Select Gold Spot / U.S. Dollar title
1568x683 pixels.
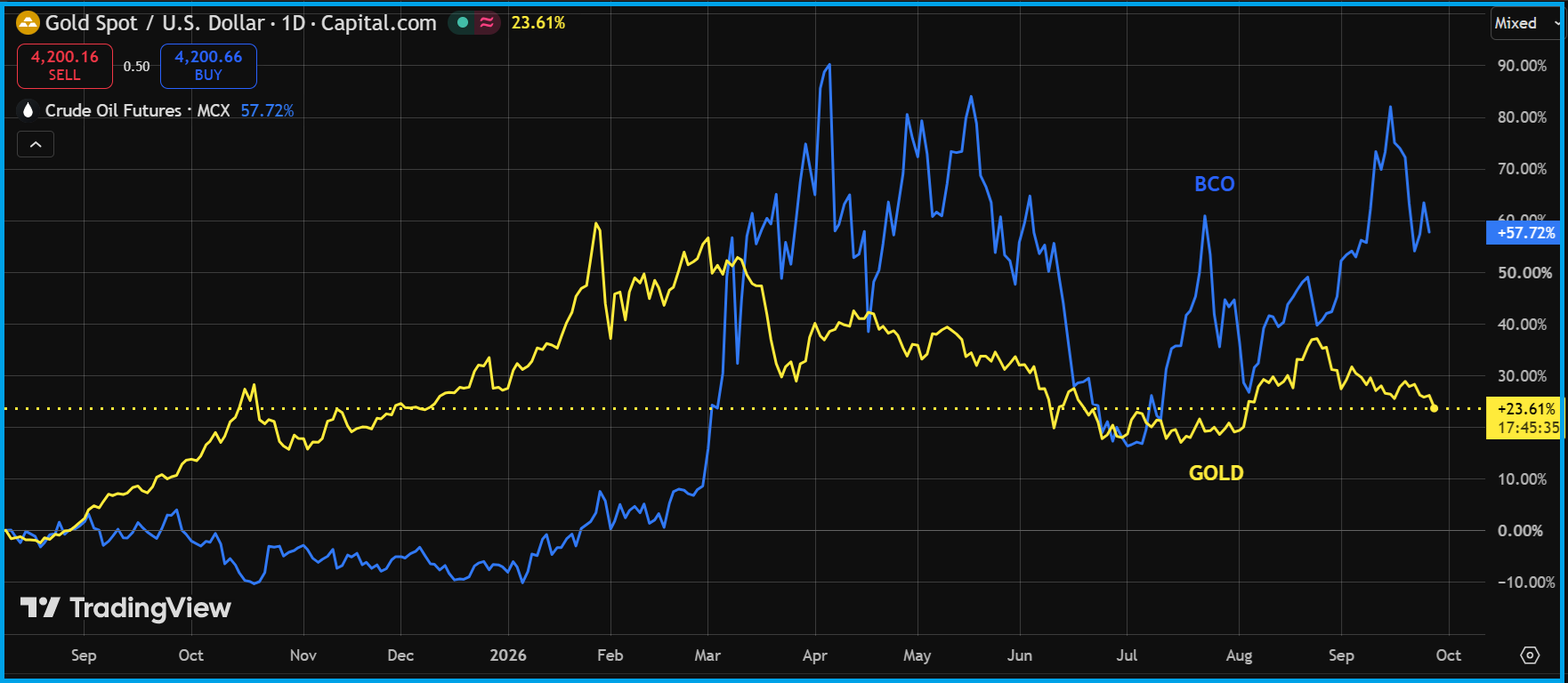tap(155, 23)
